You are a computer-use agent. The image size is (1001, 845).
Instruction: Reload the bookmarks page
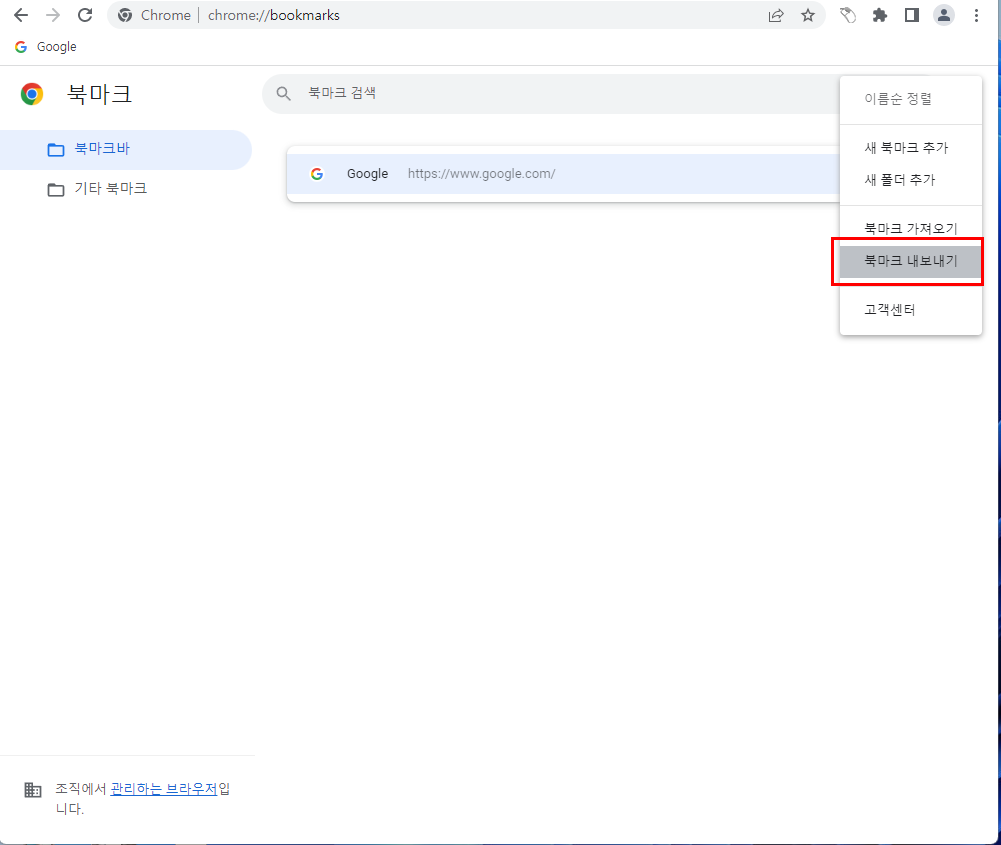pos(85,15)
